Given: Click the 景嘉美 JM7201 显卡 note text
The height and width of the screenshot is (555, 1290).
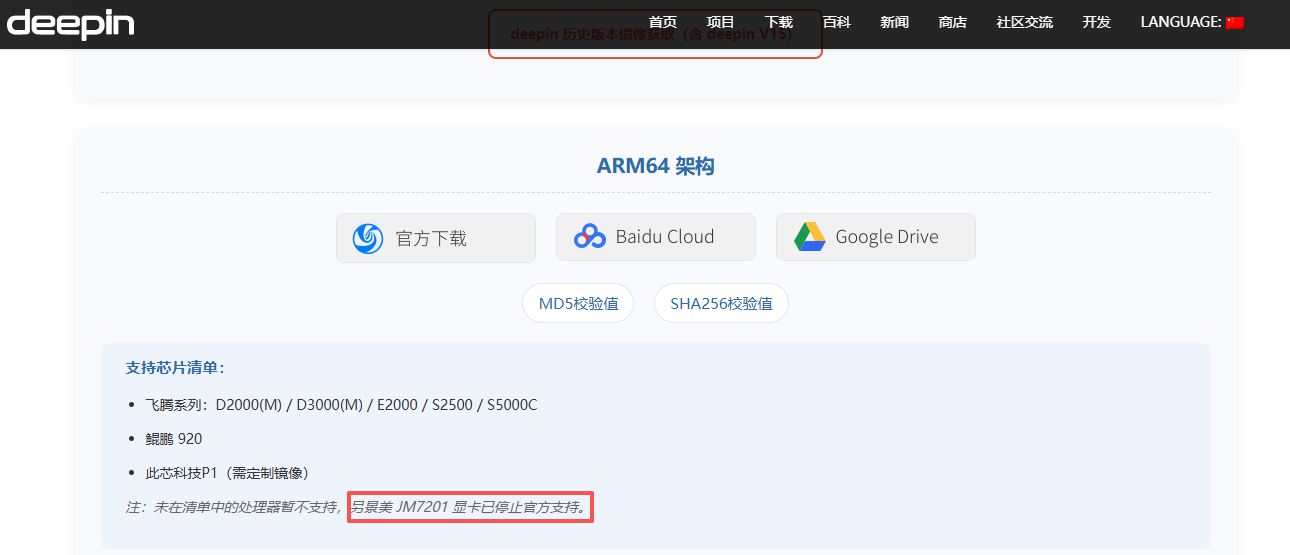Looking at the screenshot, I should (x=468, y=508).
